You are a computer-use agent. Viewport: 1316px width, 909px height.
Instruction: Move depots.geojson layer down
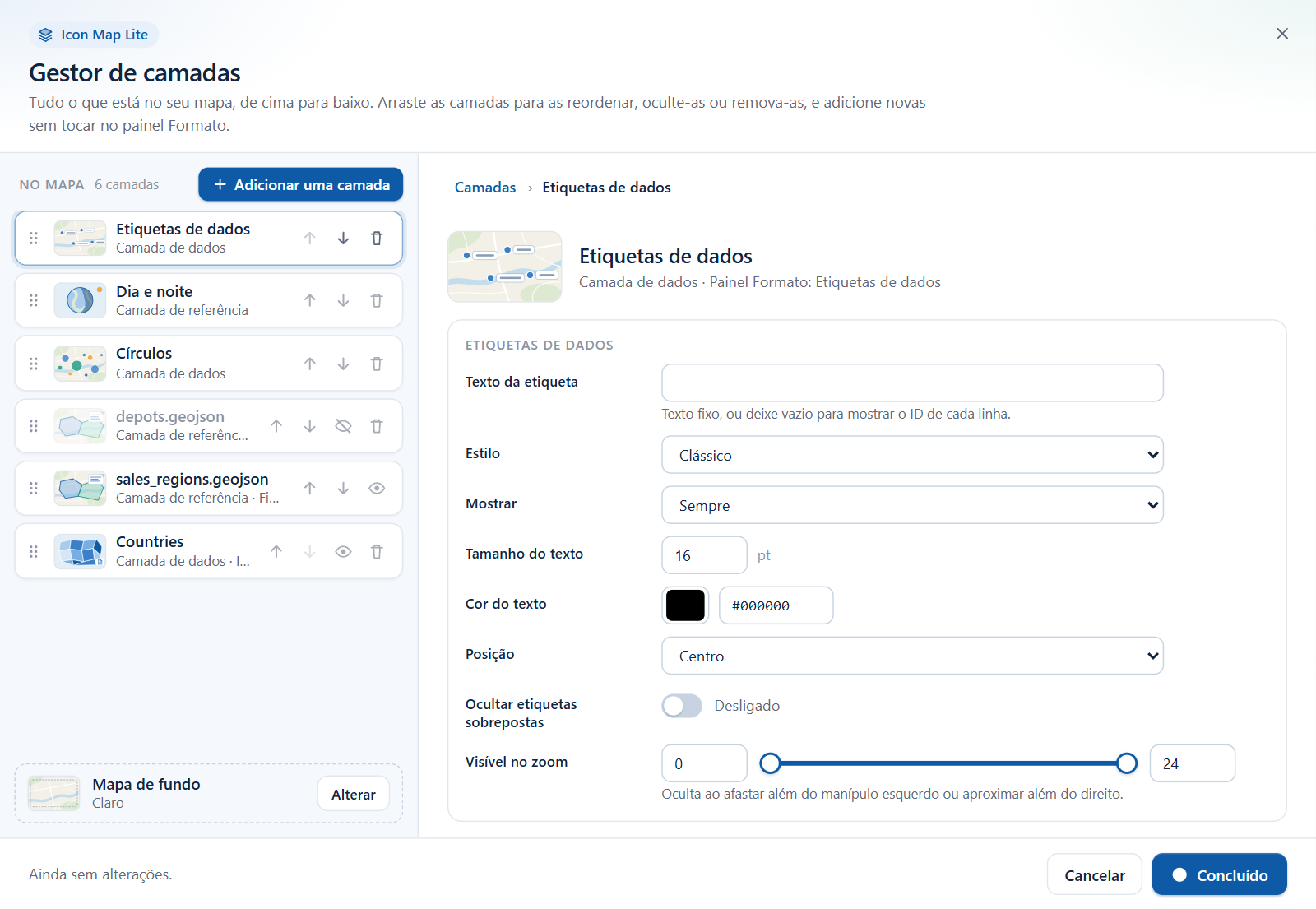[x=309, y=426]
